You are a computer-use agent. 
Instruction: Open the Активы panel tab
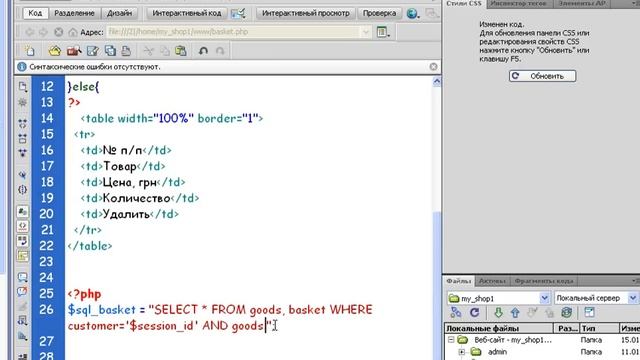pyautogui.click(x=492, y=281)
